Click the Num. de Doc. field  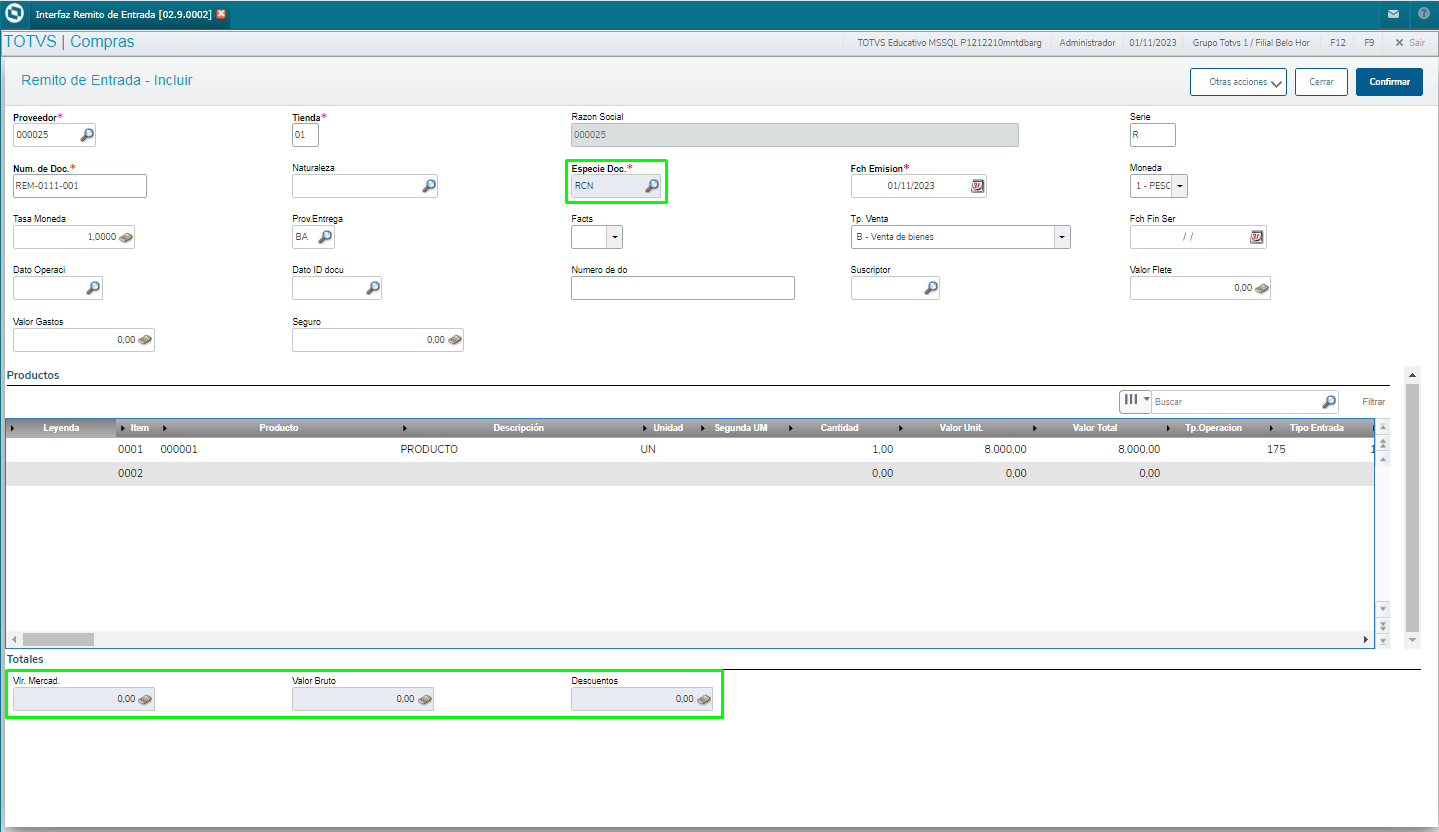[80, 186]
